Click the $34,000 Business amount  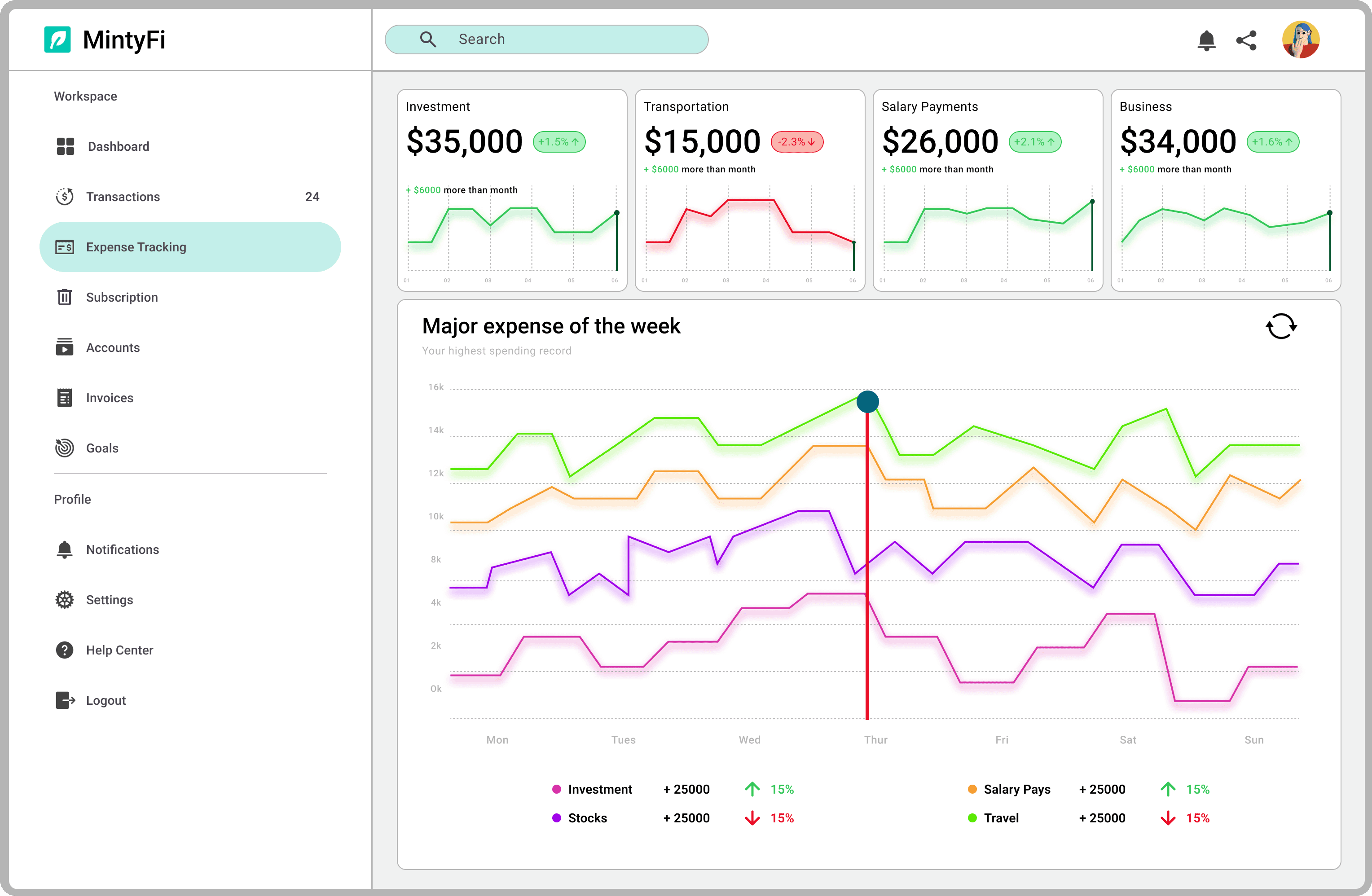pos(1179,142)
